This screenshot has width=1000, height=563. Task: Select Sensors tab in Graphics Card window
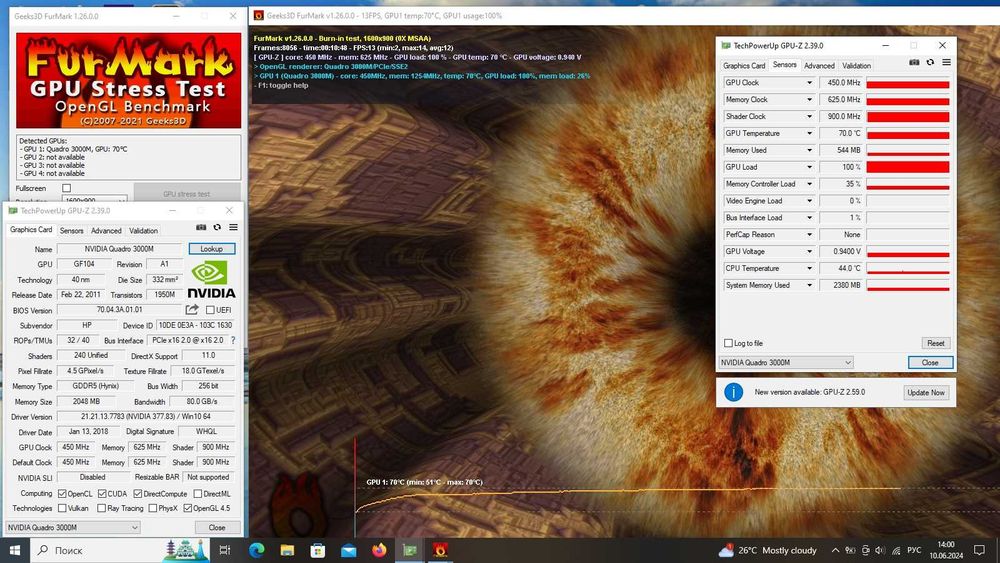pos(71,231)
